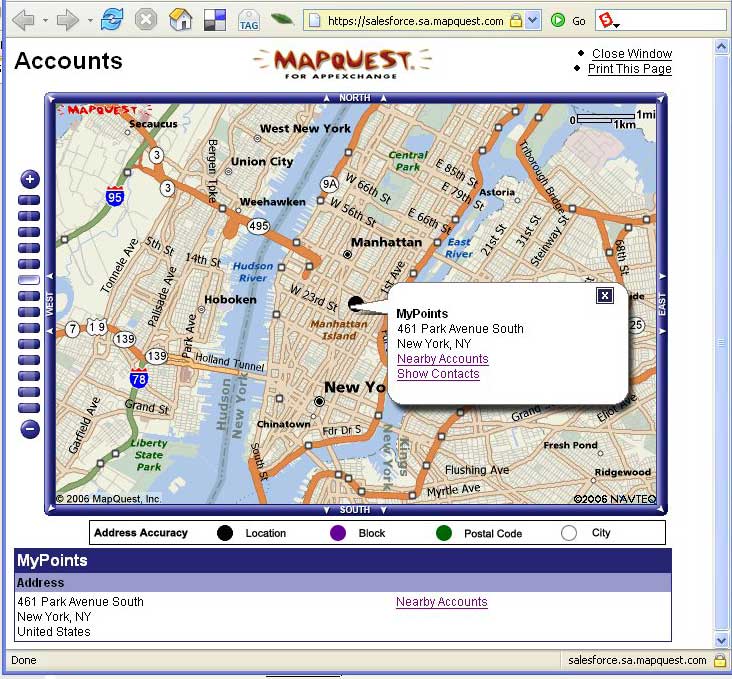Click the Print This Page link
The width and height of the screenshot is (732, 679).
pyautogui.click(x=629, y=69)
